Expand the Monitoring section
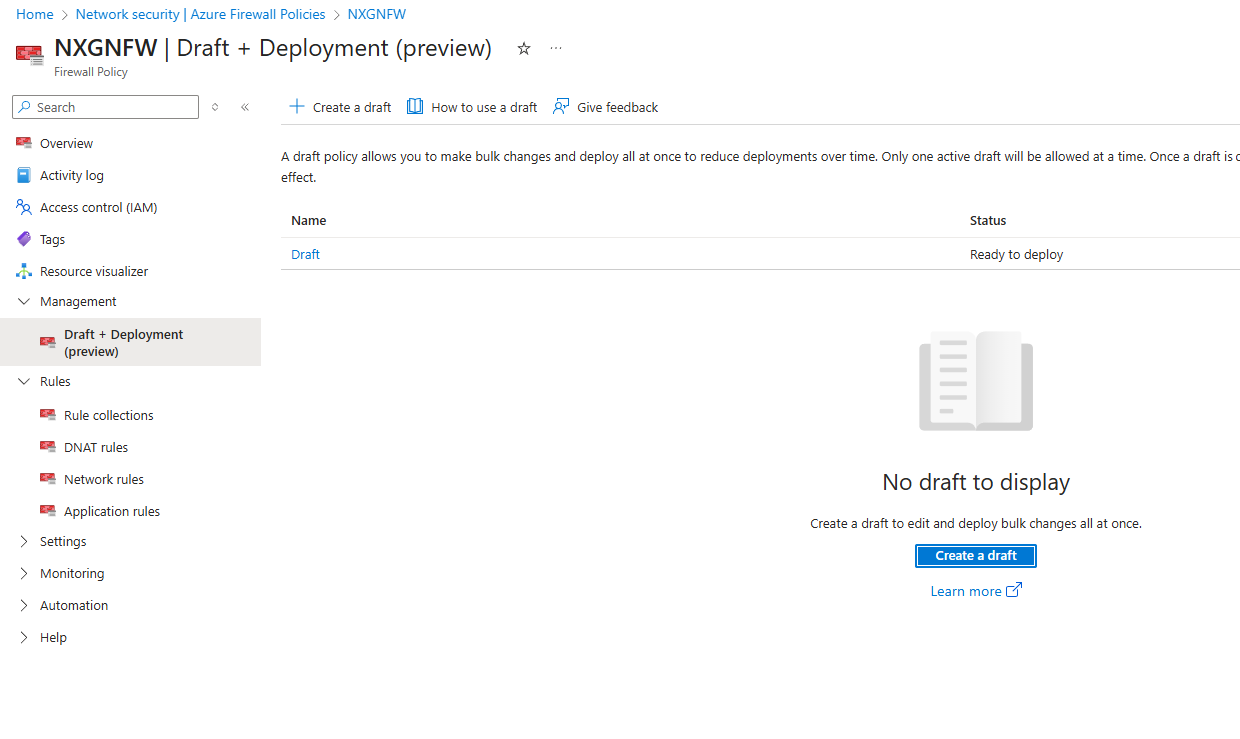The image size is (1240, 739). point(24,573)
